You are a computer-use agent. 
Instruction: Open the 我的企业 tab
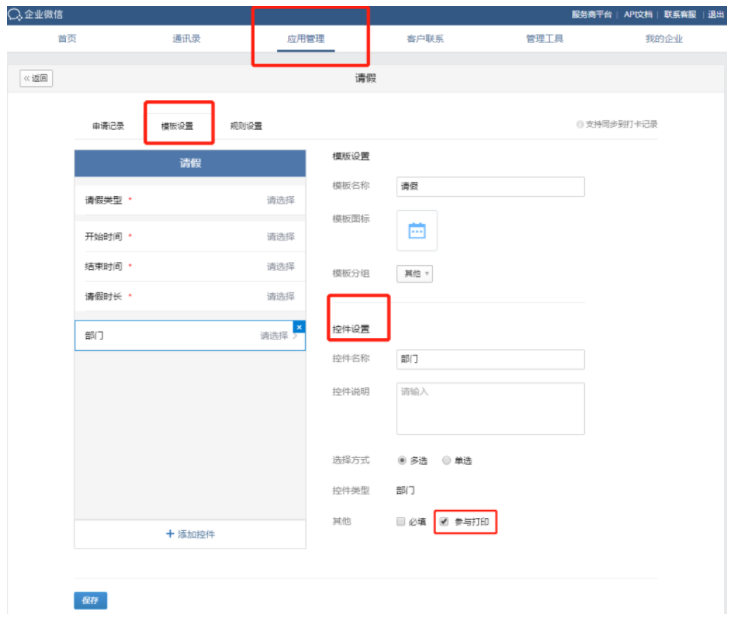coord(664,38)
